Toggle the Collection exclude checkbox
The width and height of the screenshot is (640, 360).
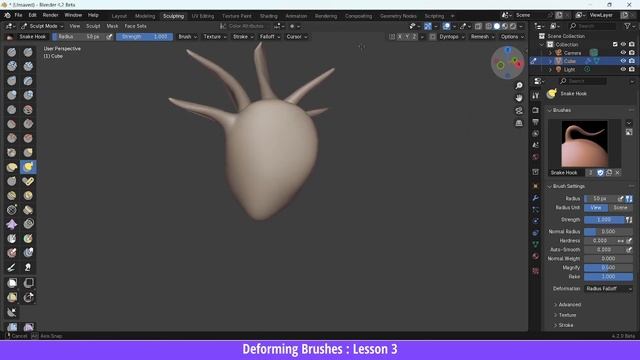tap(615, 44)
